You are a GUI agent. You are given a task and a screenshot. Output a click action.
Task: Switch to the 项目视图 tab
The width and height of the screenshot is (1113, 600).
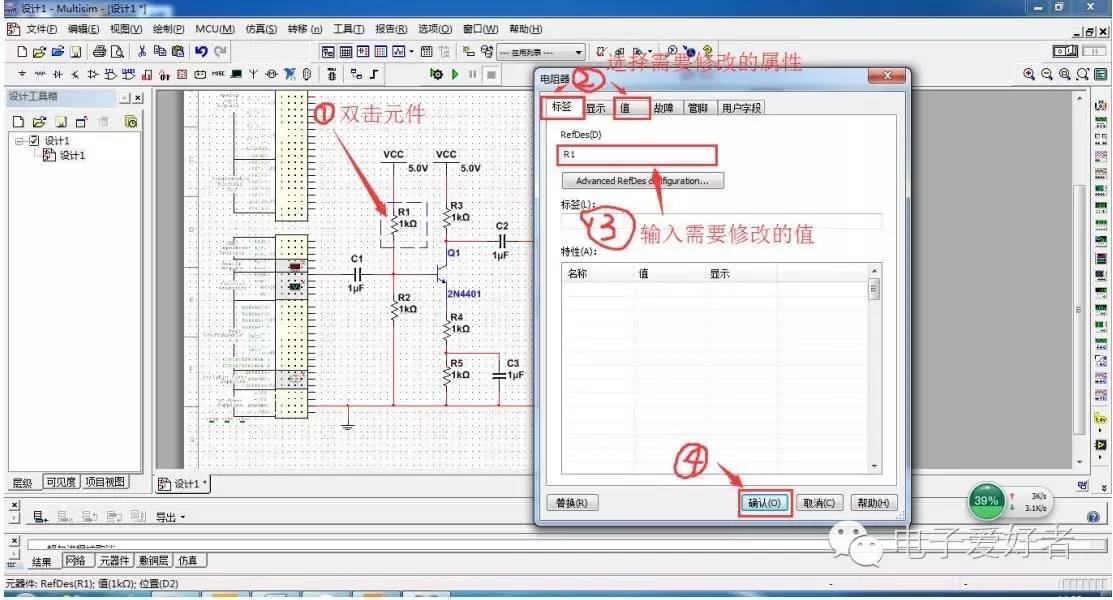[105, 482]
